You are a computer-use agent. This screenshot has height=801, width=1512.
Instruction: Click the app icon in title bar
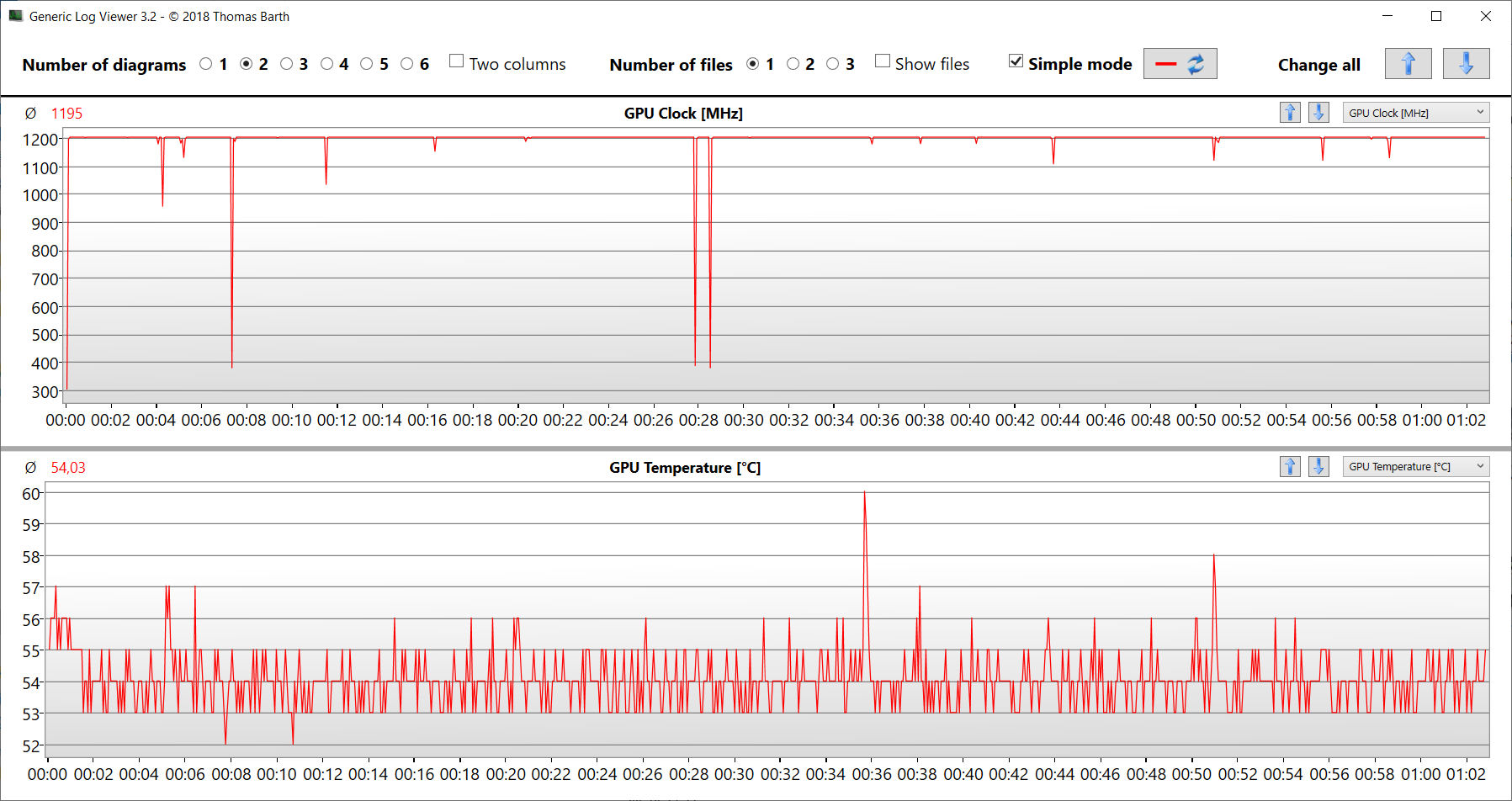coord(15,16)
